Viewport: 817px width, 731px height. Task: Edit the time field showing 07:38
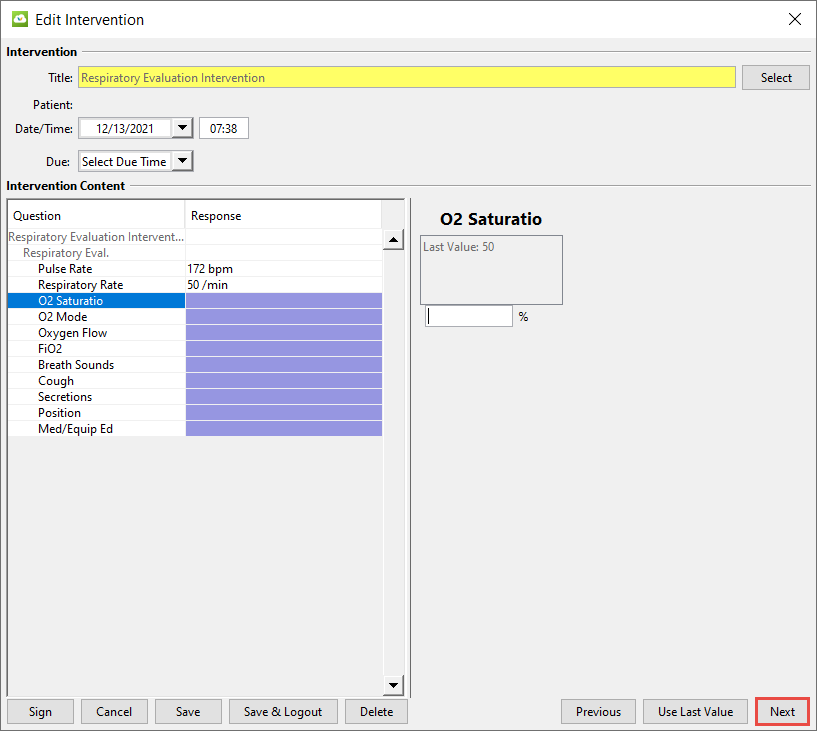tap(223, 128)
